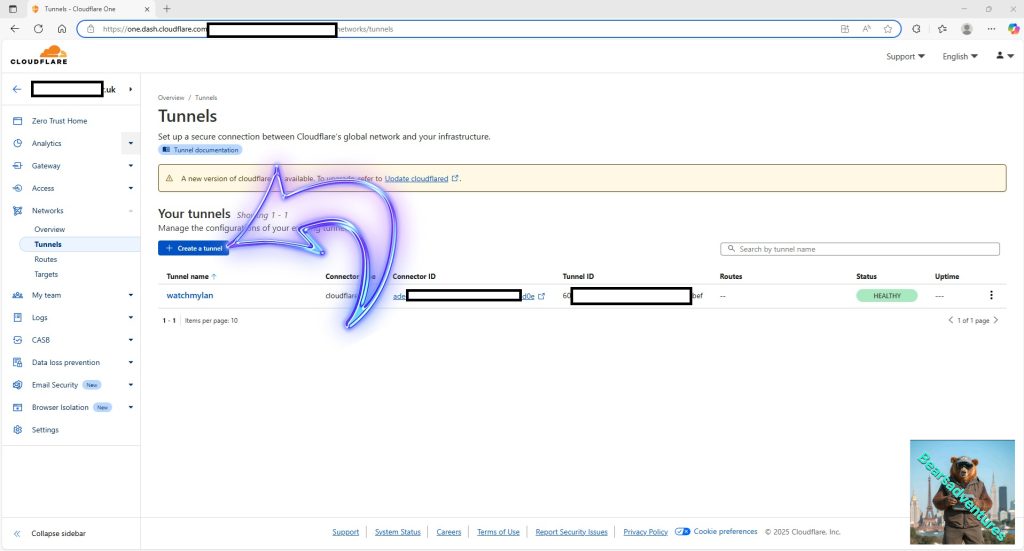Click the Zero Trust Home sidebar icon

pyautogui.click(x=17, y=121)
